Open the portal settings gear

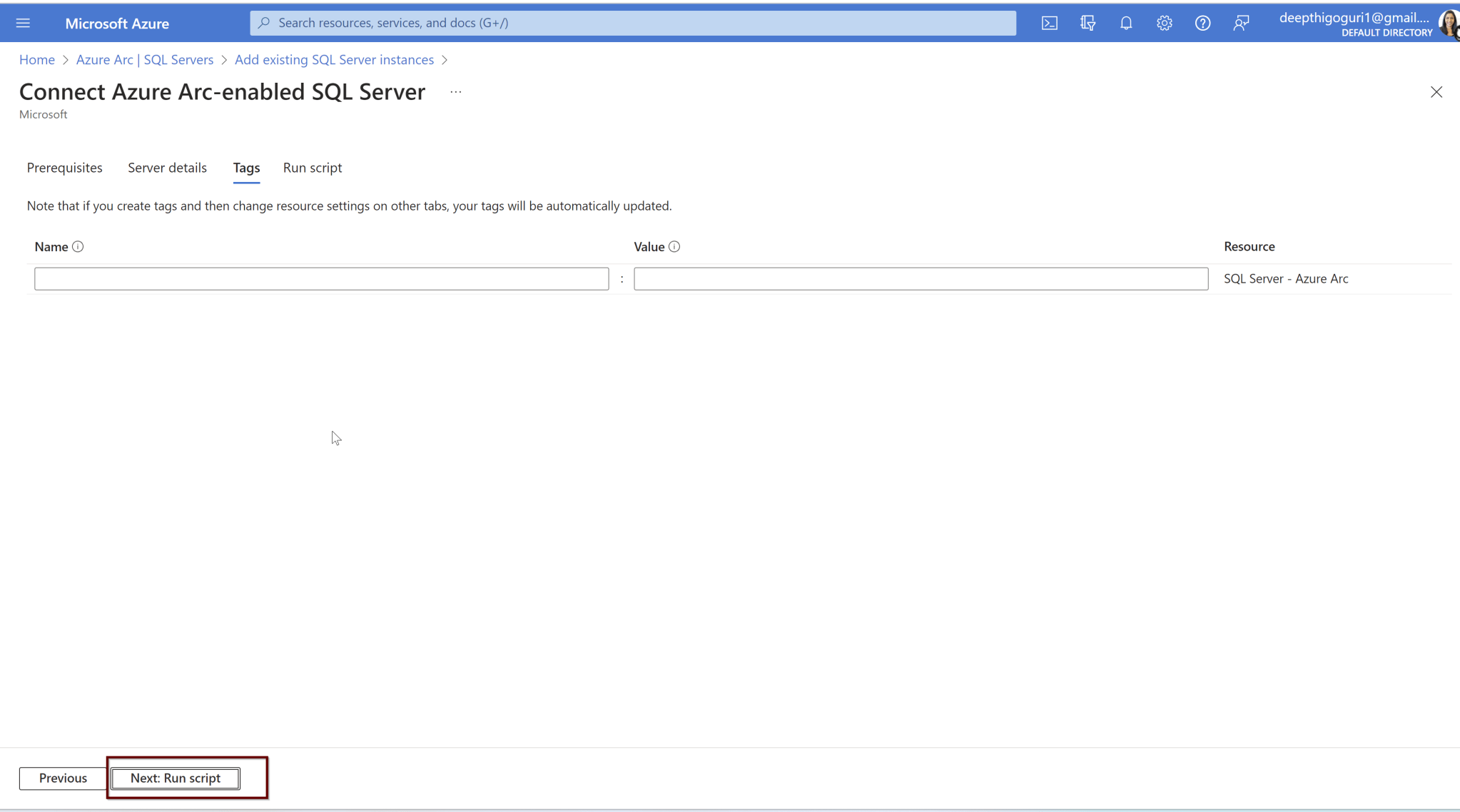coord(1164,22)
